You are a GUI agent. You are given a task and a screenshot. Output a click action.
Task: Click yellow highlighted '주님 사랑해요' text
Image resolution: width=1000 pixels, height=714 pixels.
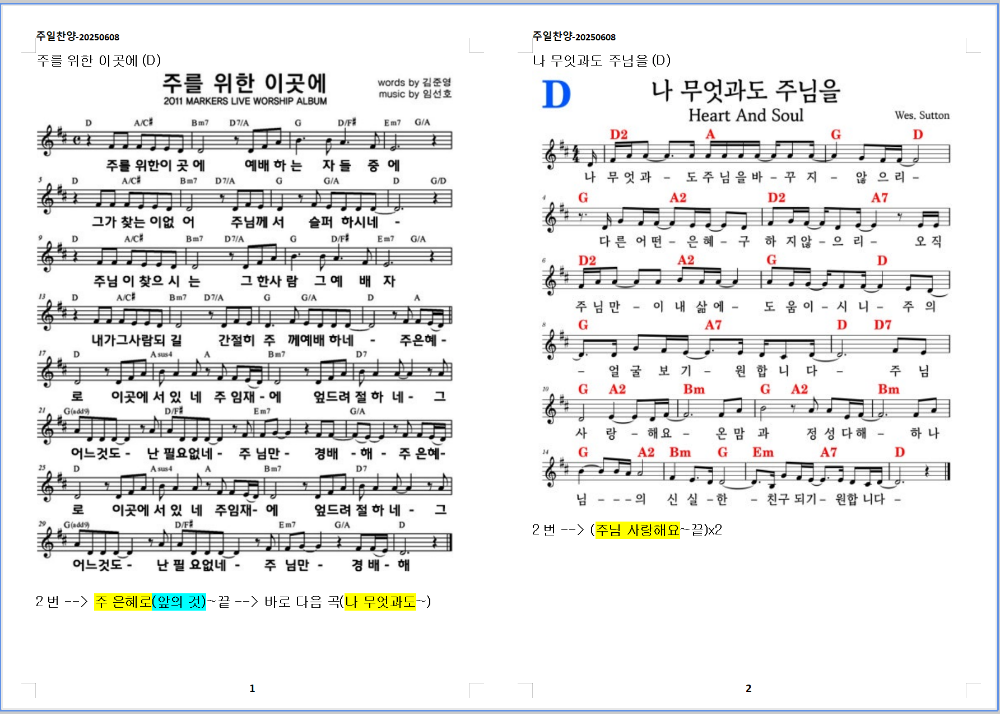click(638, 530)
